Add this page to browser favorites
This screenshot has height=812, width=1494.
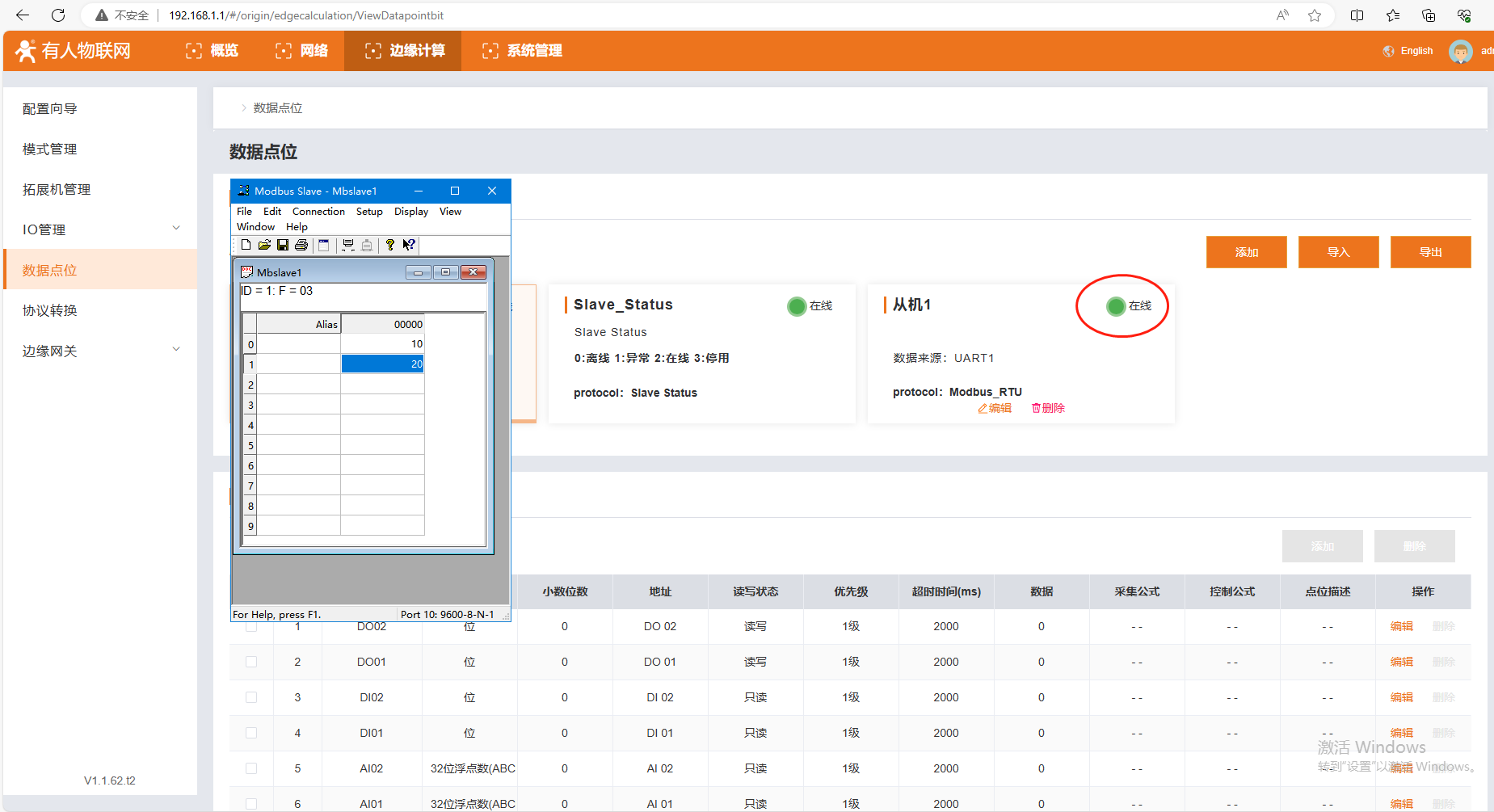coord(1315,15)
